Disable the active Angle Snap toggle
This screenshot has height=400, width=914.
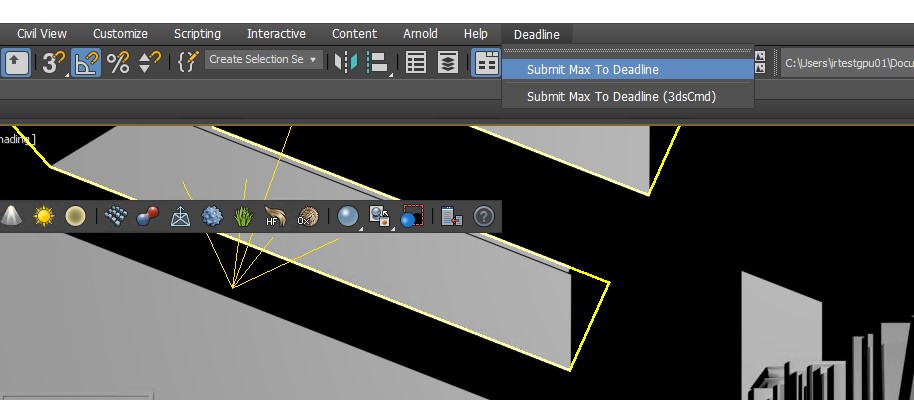coord(86,62)
